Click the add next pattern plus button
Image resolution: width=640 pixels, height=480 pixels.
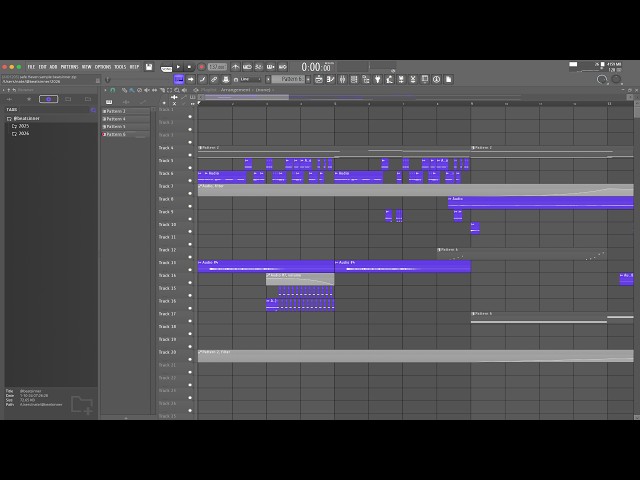[308, 79]
